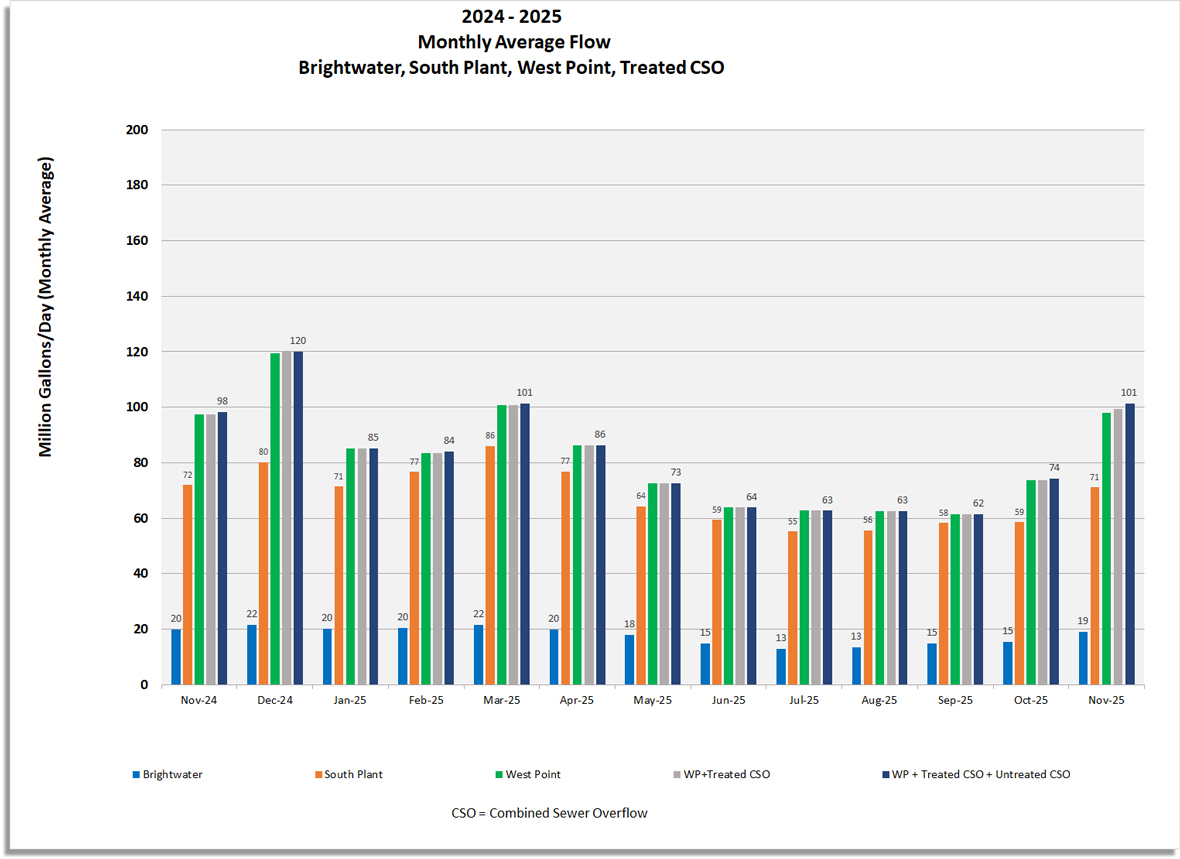Click the CSO = Combined Sewer Overflow footnote
1180x859 pixels.
(x=549, y=813)
